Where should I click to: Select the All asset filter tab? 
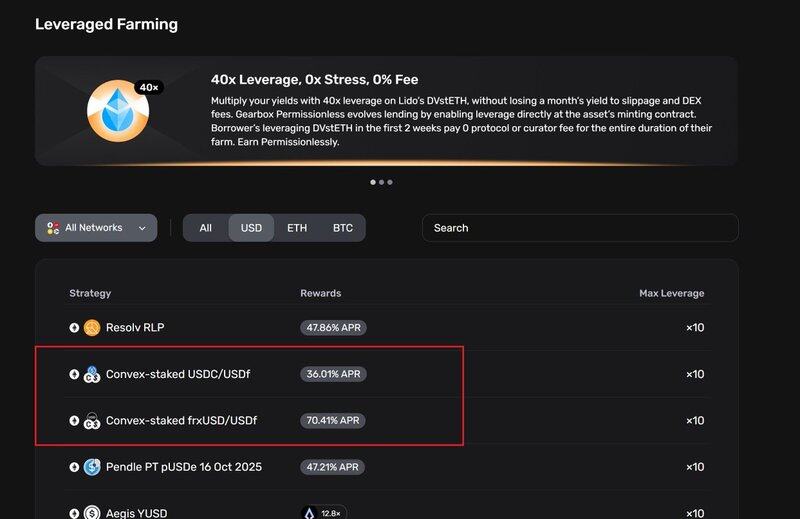[x=206, y=228]
